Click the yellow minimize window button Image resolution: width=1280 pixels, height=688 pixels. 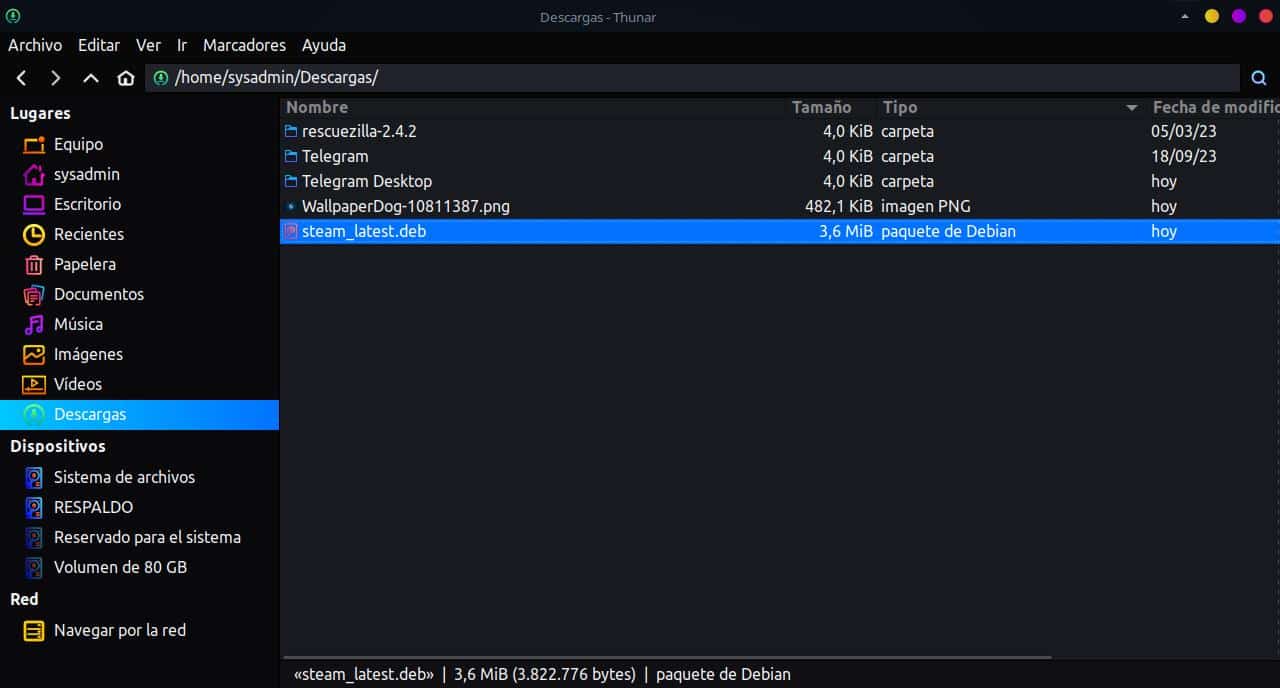tap(1212, 16)
